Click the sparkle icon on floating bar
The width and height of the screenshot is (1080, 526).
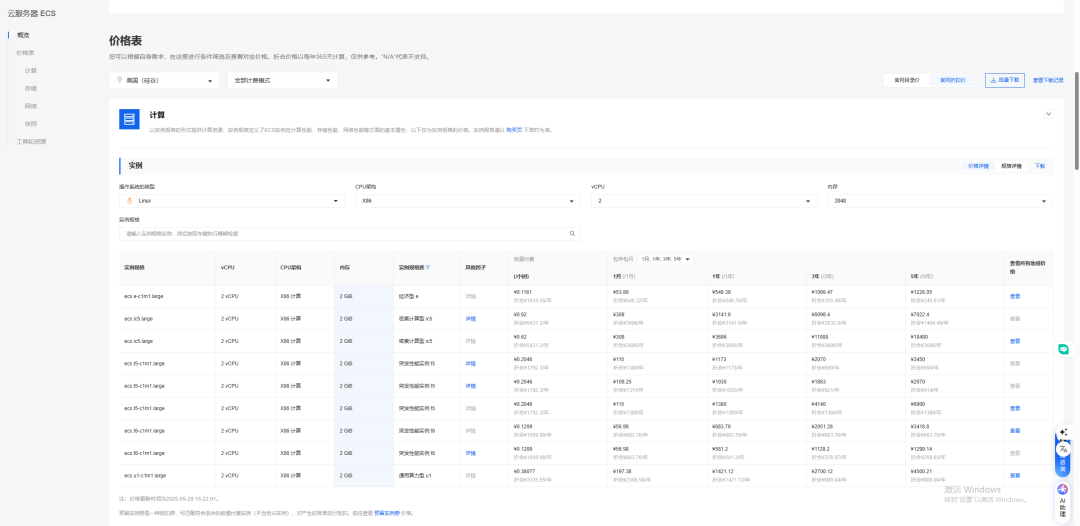pyautogui.click(x=1063, y=432)
